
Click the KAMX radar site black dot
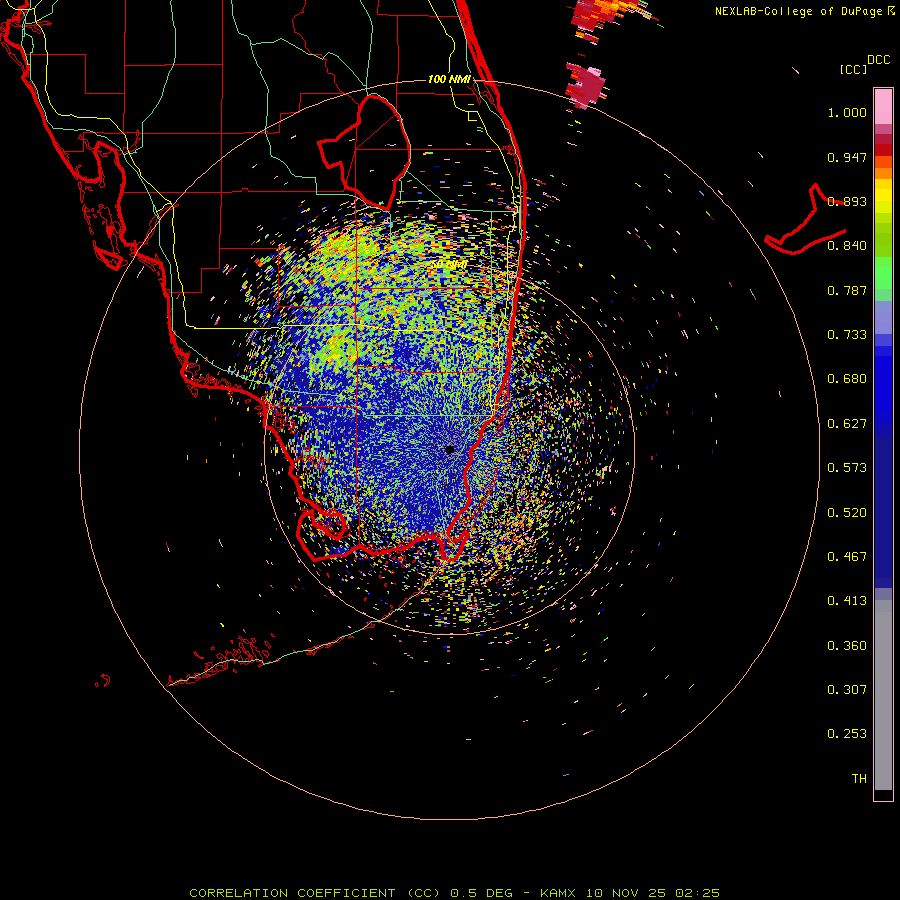pos(449,449)
